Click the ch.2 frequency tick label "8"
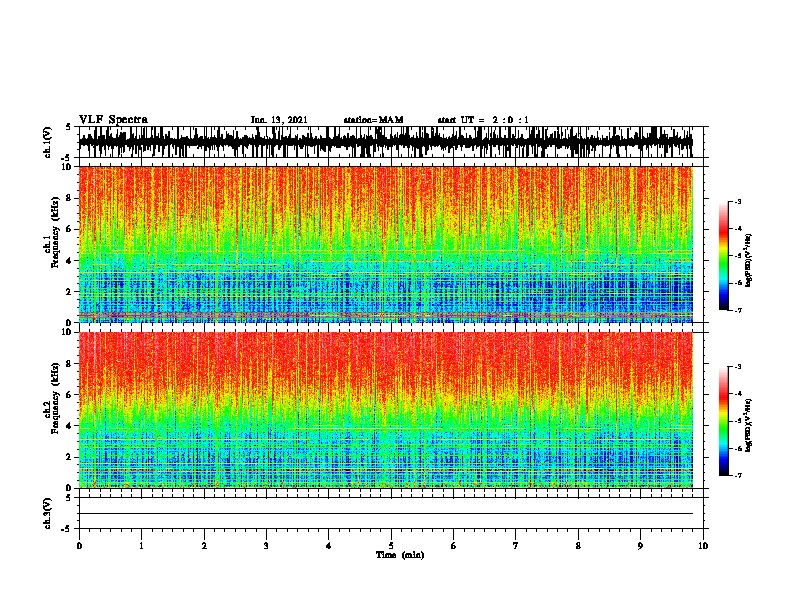 [x=69, y=364]
